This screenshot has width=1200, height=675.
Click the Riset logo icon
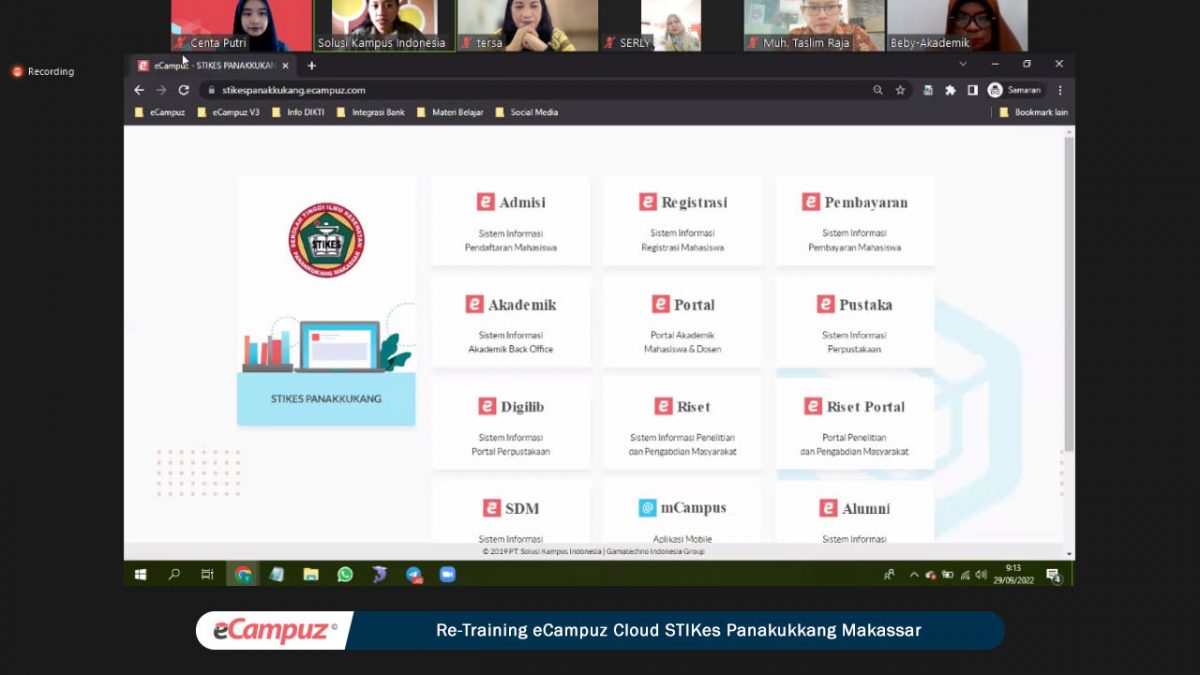tap(663, 406)
